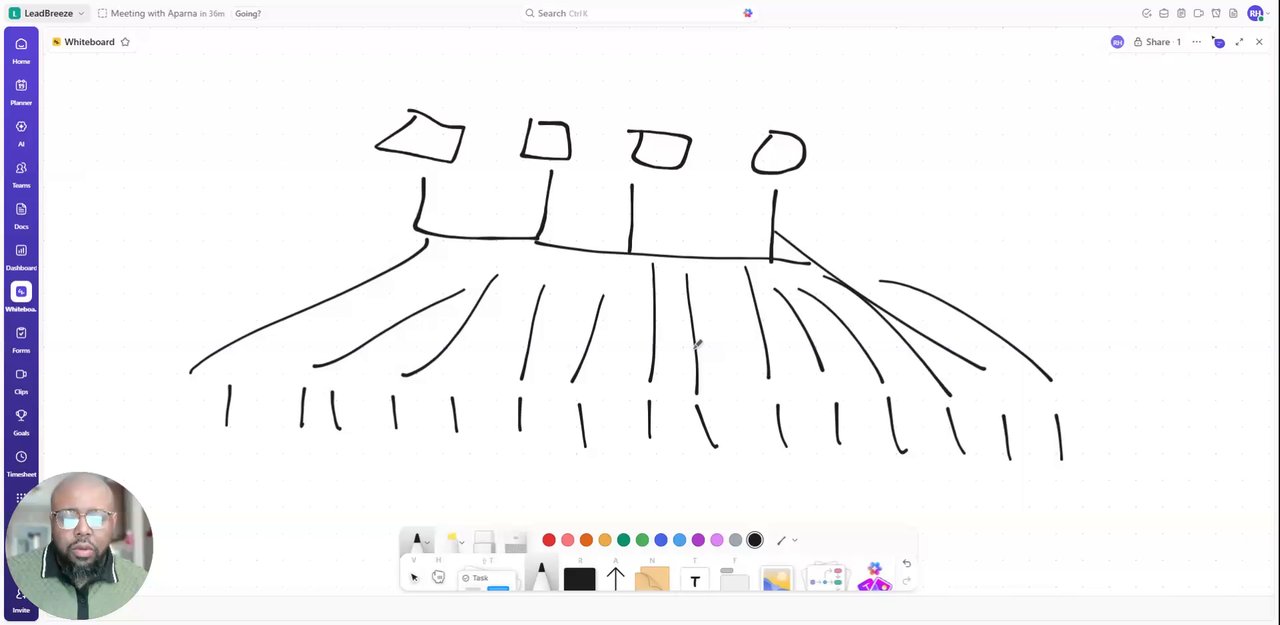Image resolution: width=1280 pixels, height=625 pixels.
Task: Close the whiteboard view
Action: point(1259,42)
